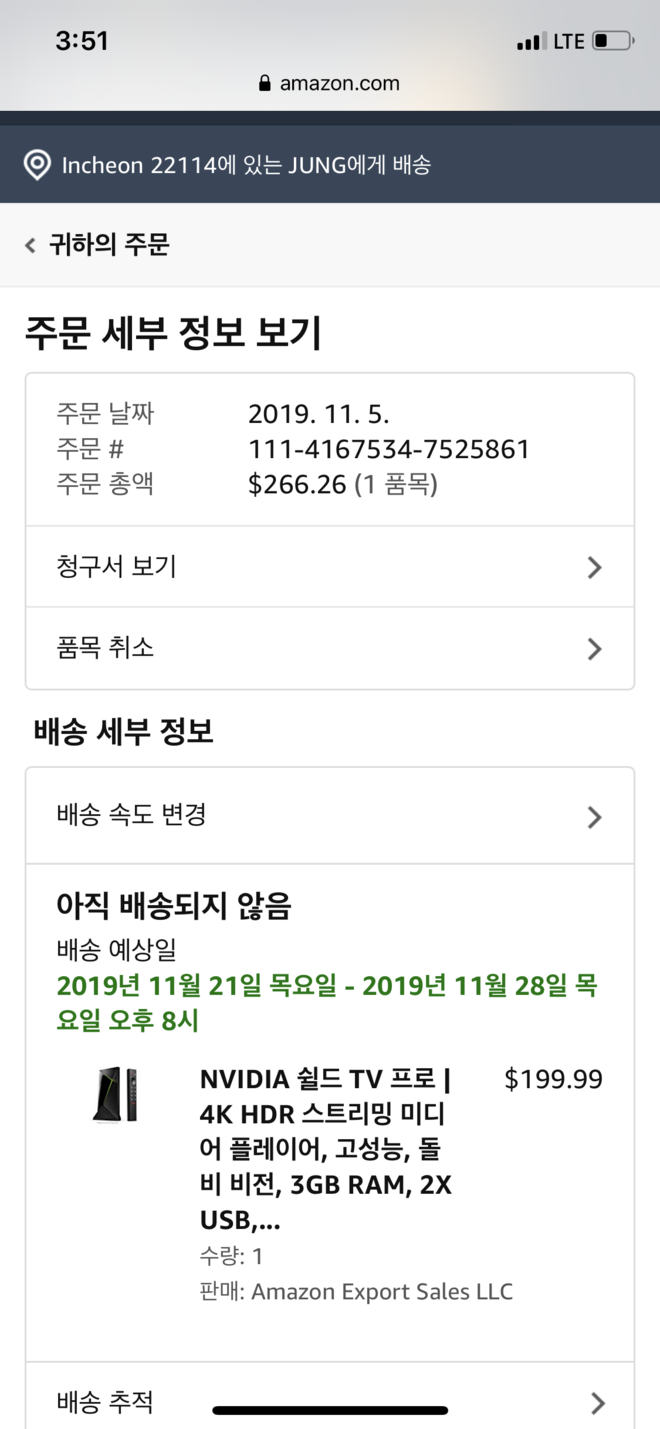Expand the 청구서 보기 row chevron
Image resolution: width=660 pixels, height=1429 pixels.
click(x=595, y=567)
